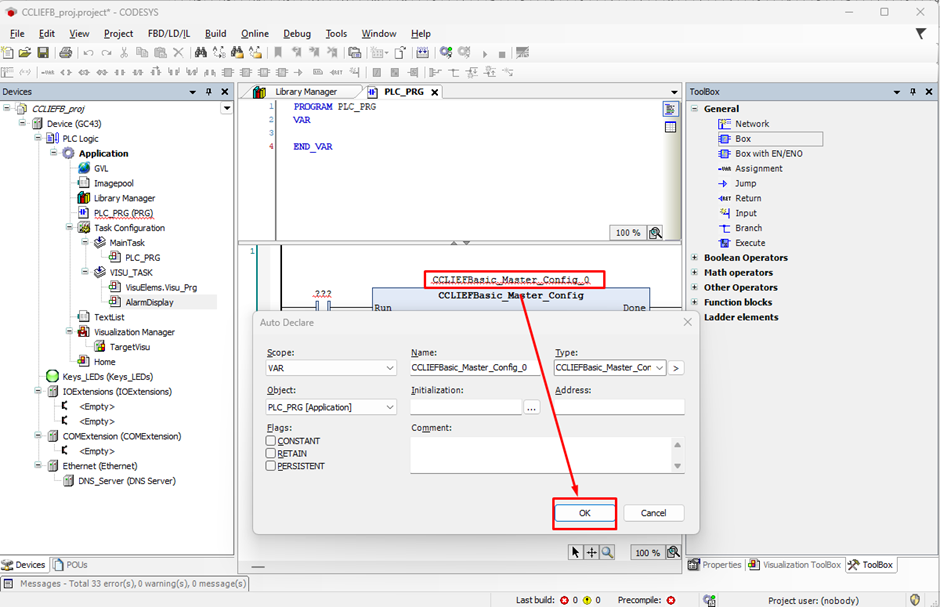The height and width of the screenshot is (607, 940).
Task: Expand the Function blocks toolbox group
Action: [x=694, y=302]
